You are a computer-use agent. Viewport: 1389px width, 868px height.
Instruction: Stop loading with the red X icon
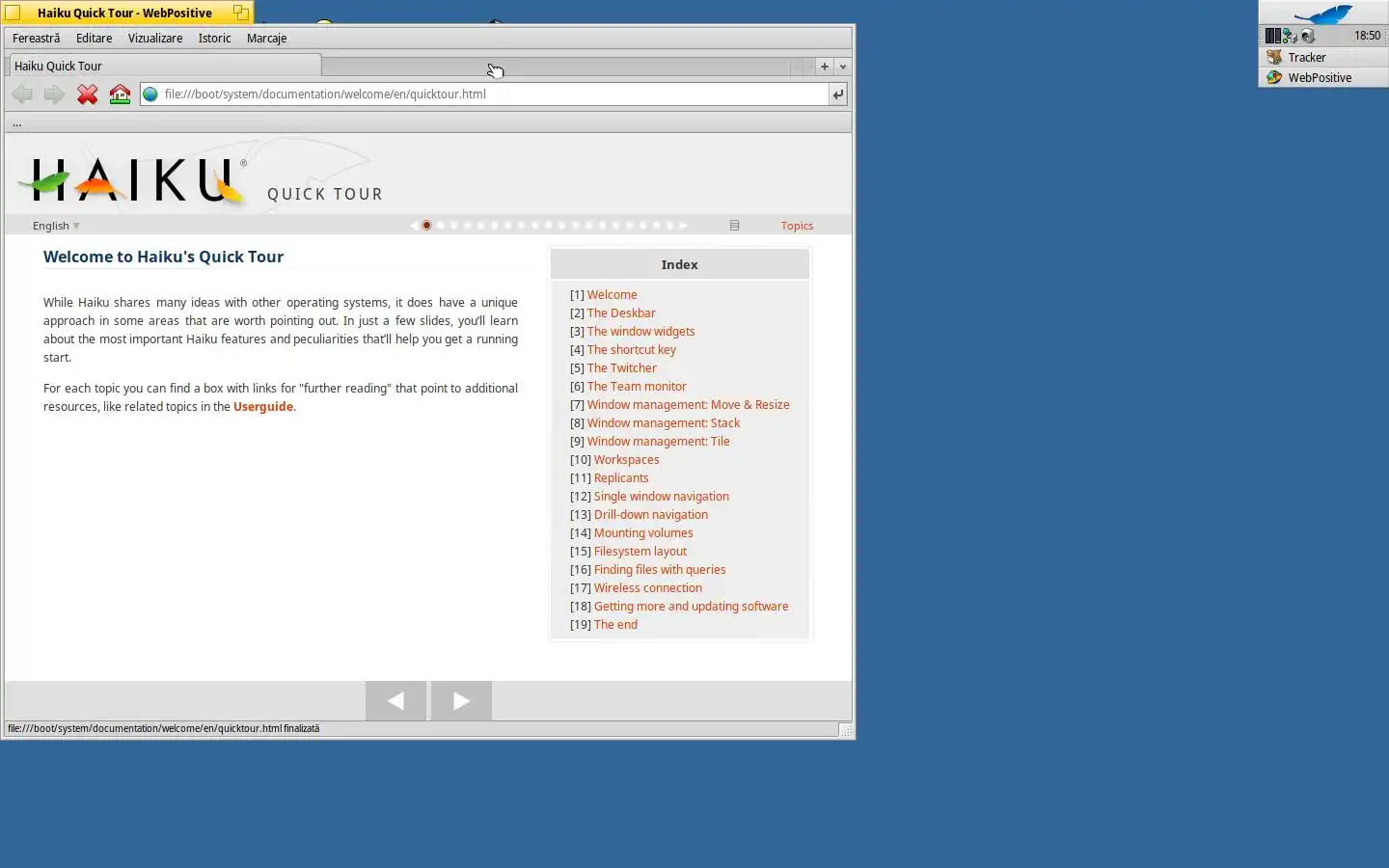click(x=88, y=95)
